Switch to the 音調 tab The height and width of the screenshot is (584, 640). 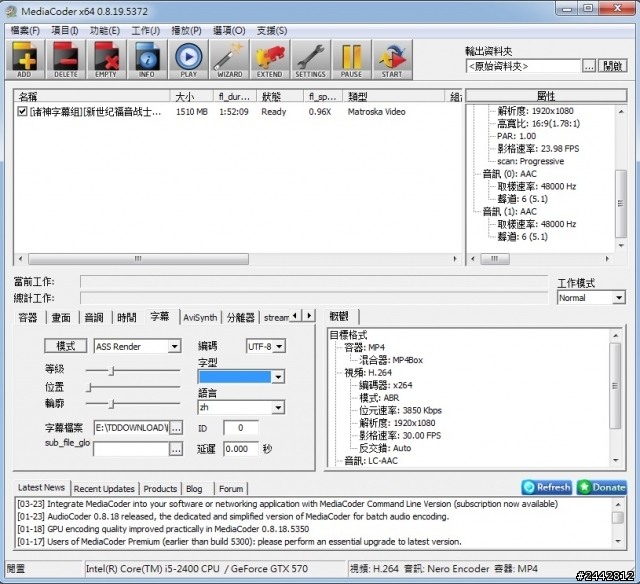94,318
